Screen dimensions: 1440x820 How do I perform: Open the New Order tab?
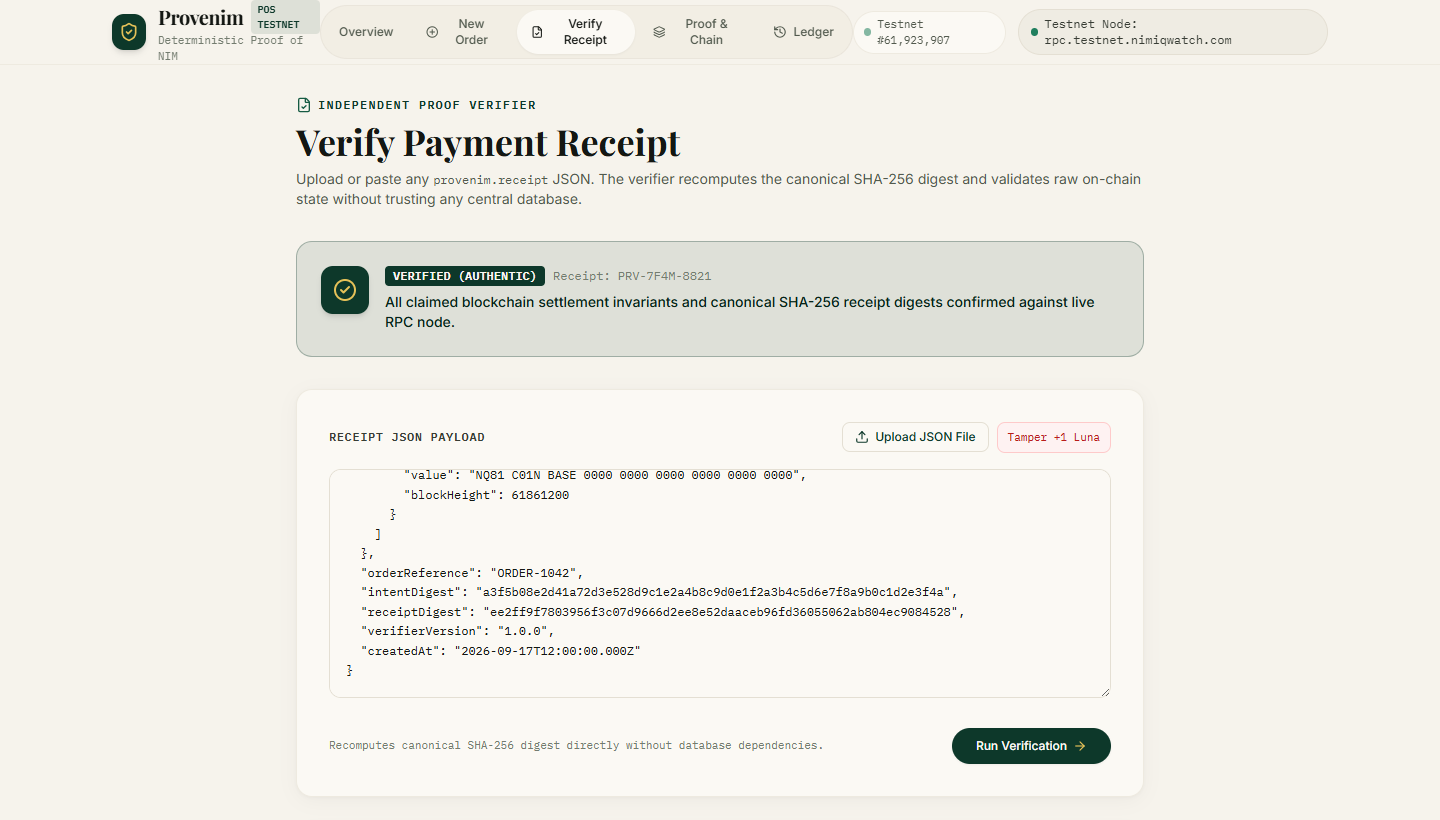pos(458,32)
